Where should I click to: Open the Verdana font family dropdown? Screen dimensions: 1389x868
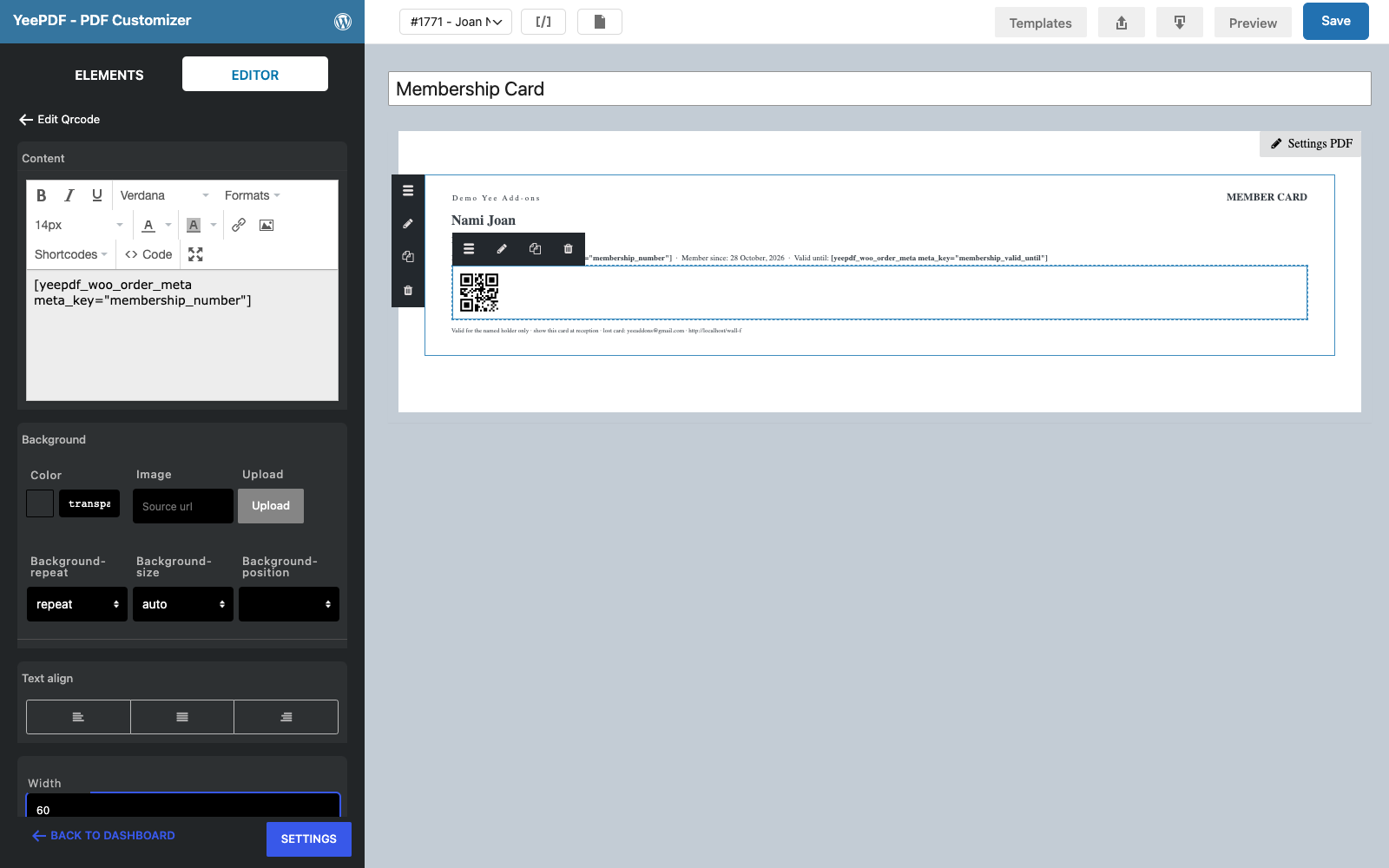coord(165,195)
